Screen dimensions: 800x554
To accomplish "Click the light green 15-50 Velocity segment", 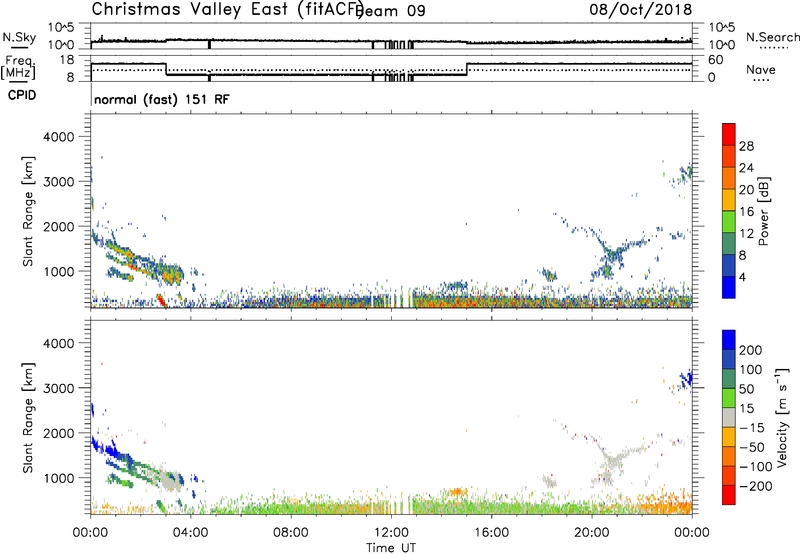I will 729,398.
